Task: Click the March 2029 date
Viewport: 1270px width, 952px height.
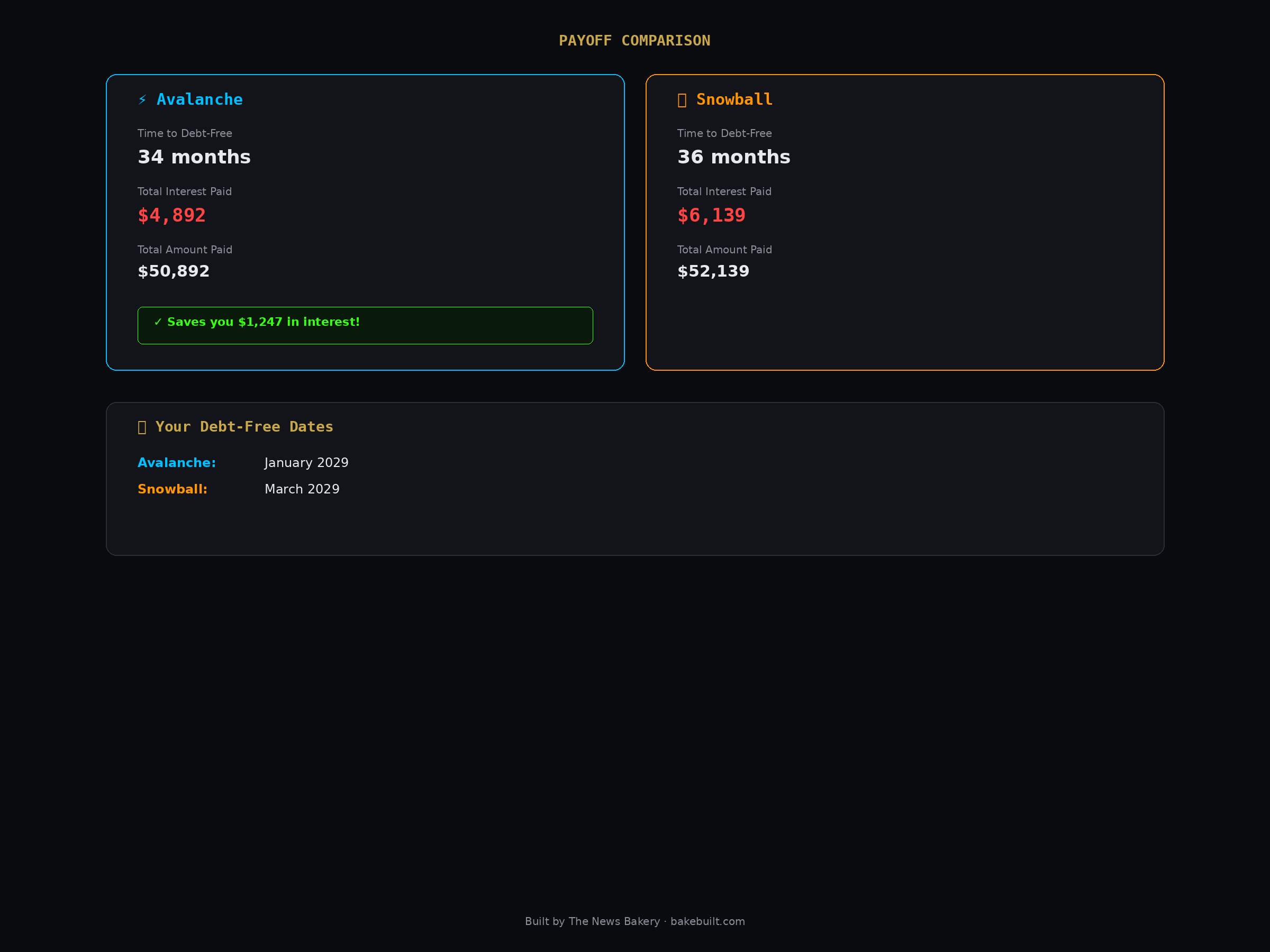Action: pos(302,489)
